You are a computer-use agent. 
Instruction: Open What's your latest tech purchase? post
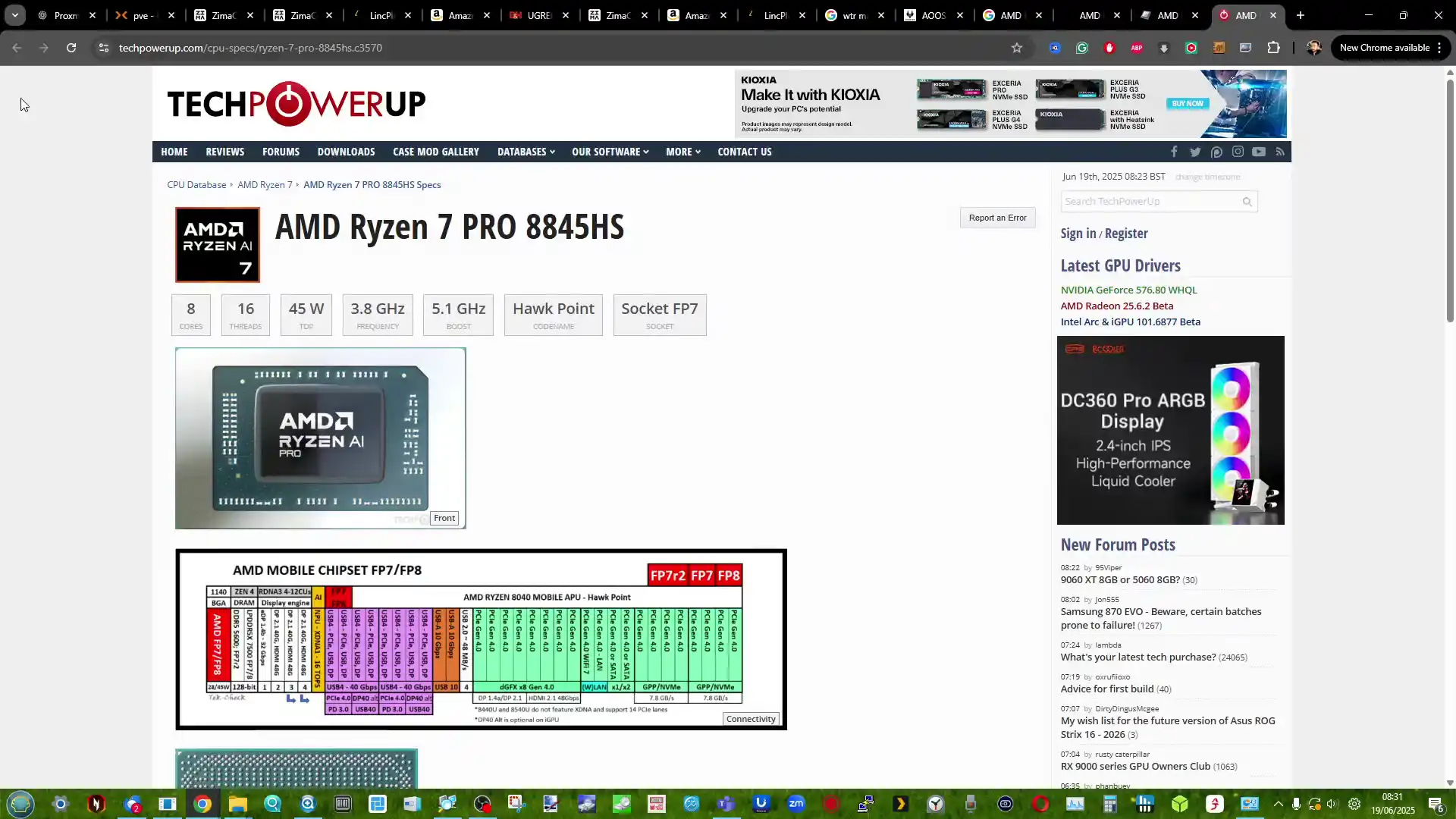point(1138,657)
